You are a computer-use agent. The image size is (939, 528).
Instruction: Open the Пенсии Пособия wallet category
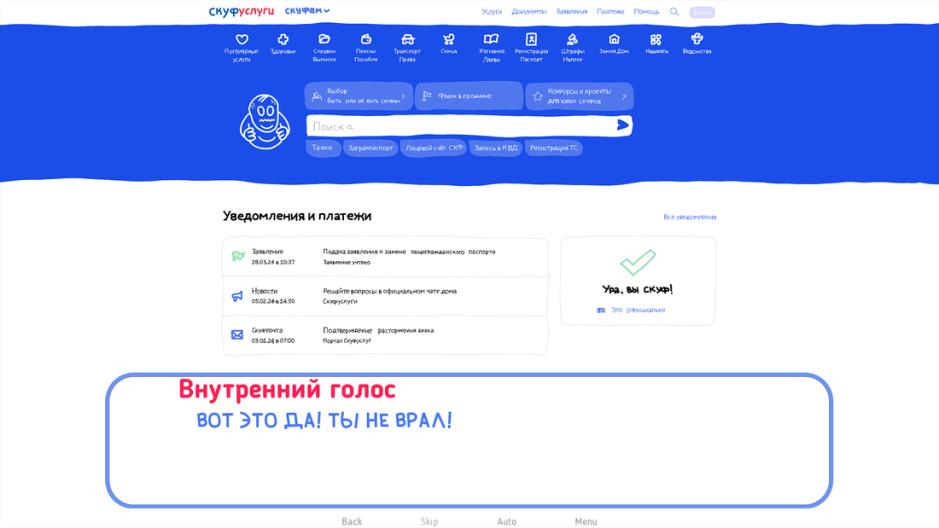(365, 47)
